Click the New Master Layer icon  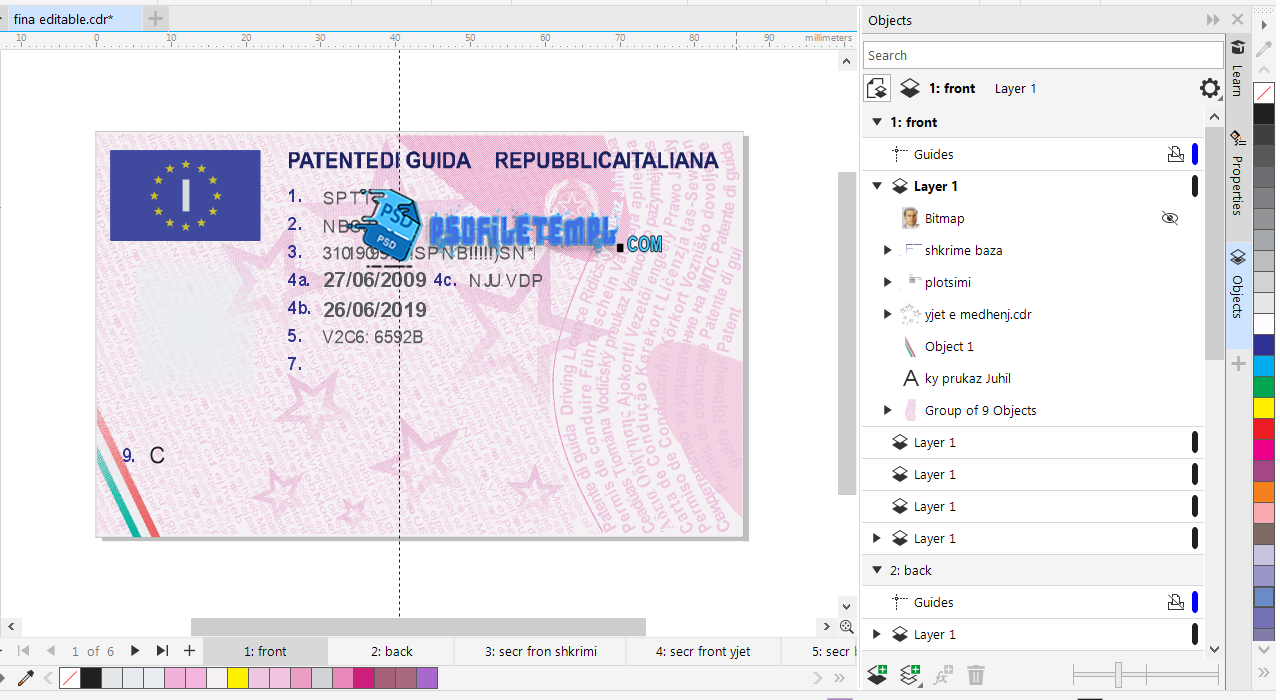(910, 675)
